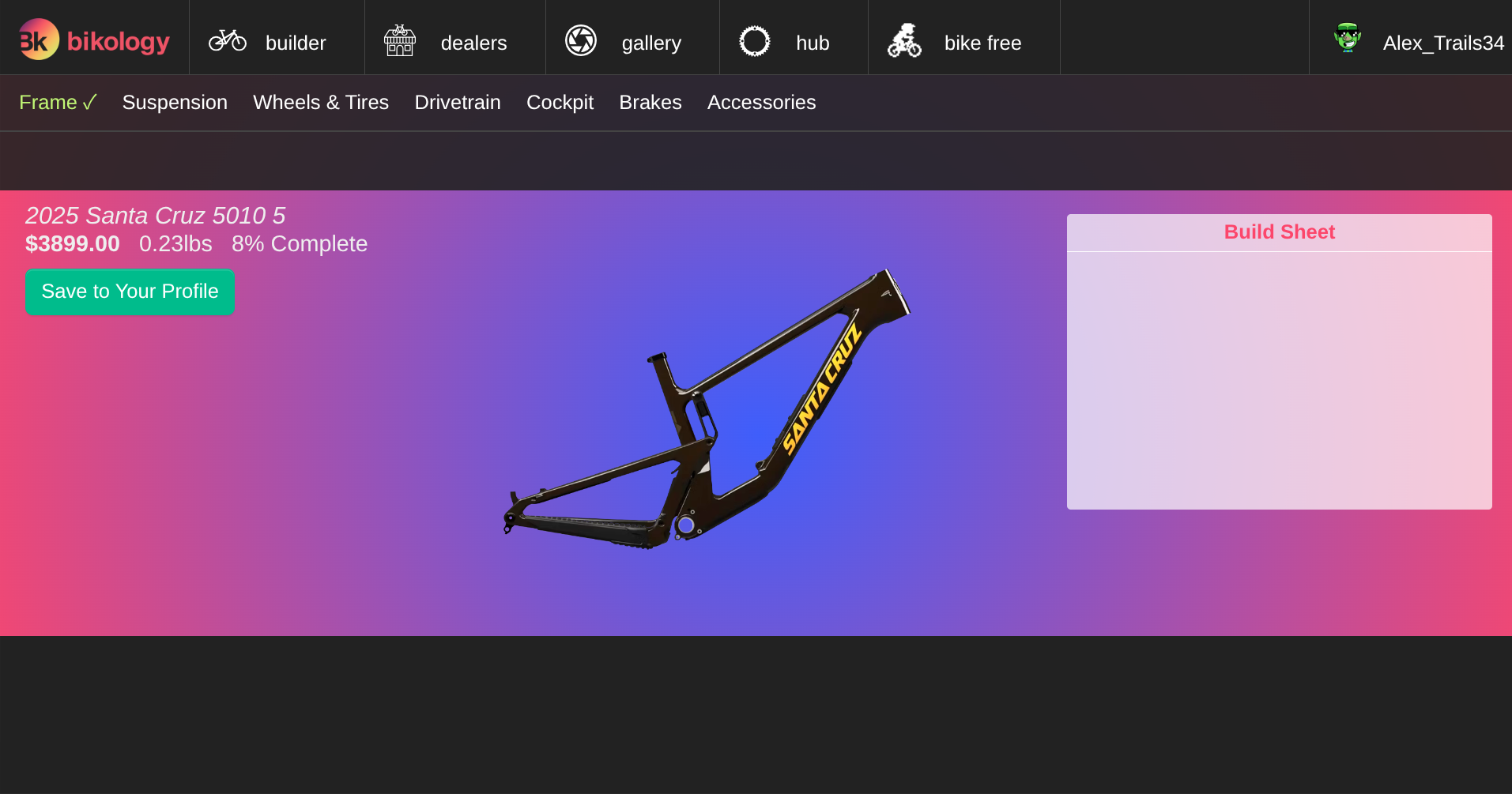Choose the Accessories tab

(761, 103)
